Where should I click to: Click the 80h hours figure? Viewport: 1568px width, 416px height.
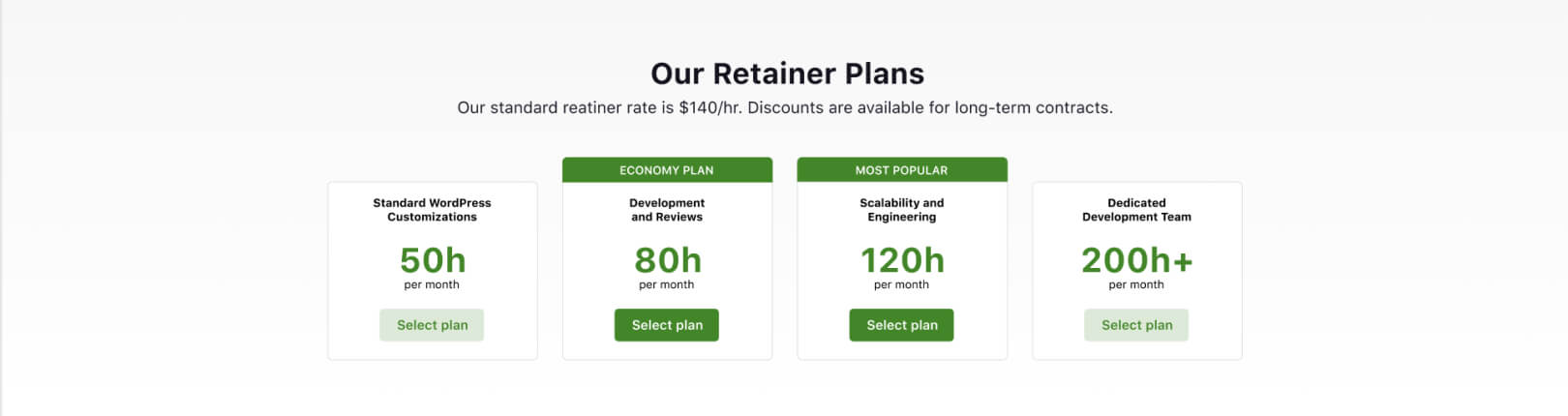coord(668,260)
